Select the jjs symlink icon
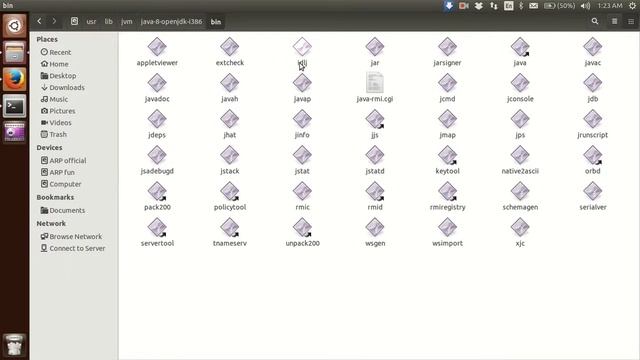This screenshot has width=640, height=360. [x=375, y=119]
